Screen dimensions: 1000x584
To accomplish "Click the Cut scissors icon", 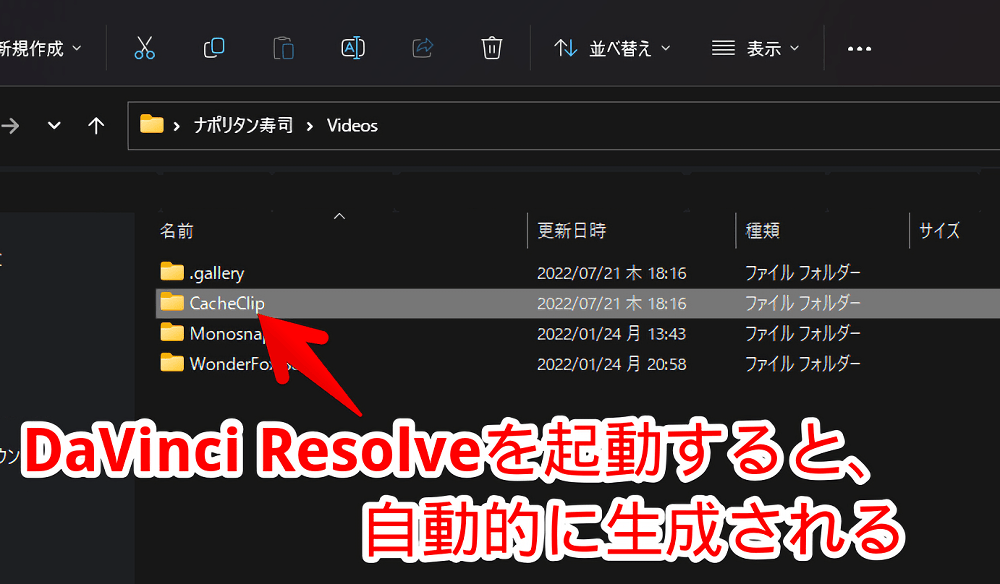I will (x=145, y=48).
